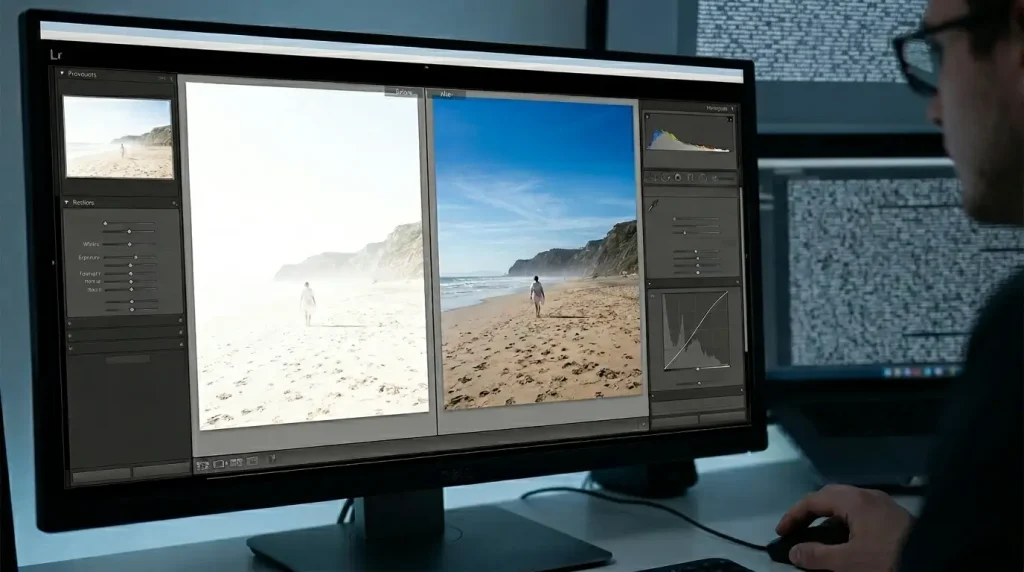Expand collapsed panel below tone curve
1024x572 pixels.
[x=652, y=396]
